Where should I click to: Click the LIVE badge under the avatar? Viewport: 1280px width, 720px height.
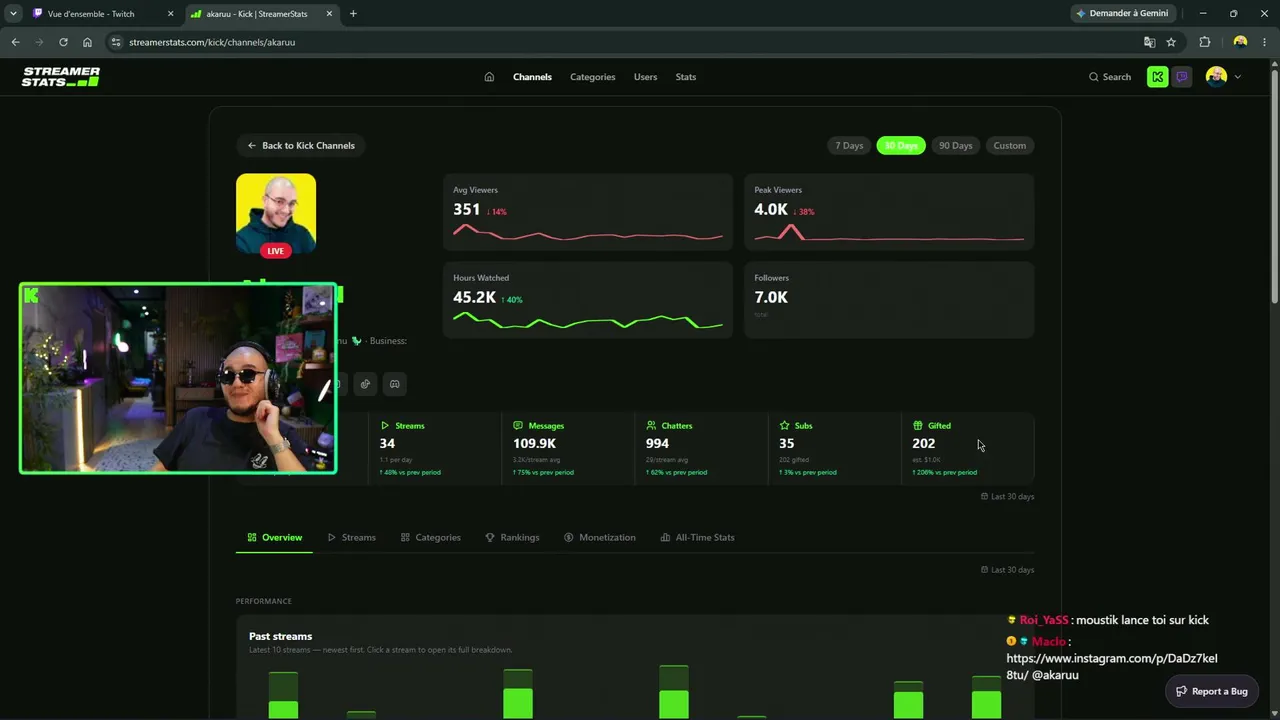click(x=276, y=251)
